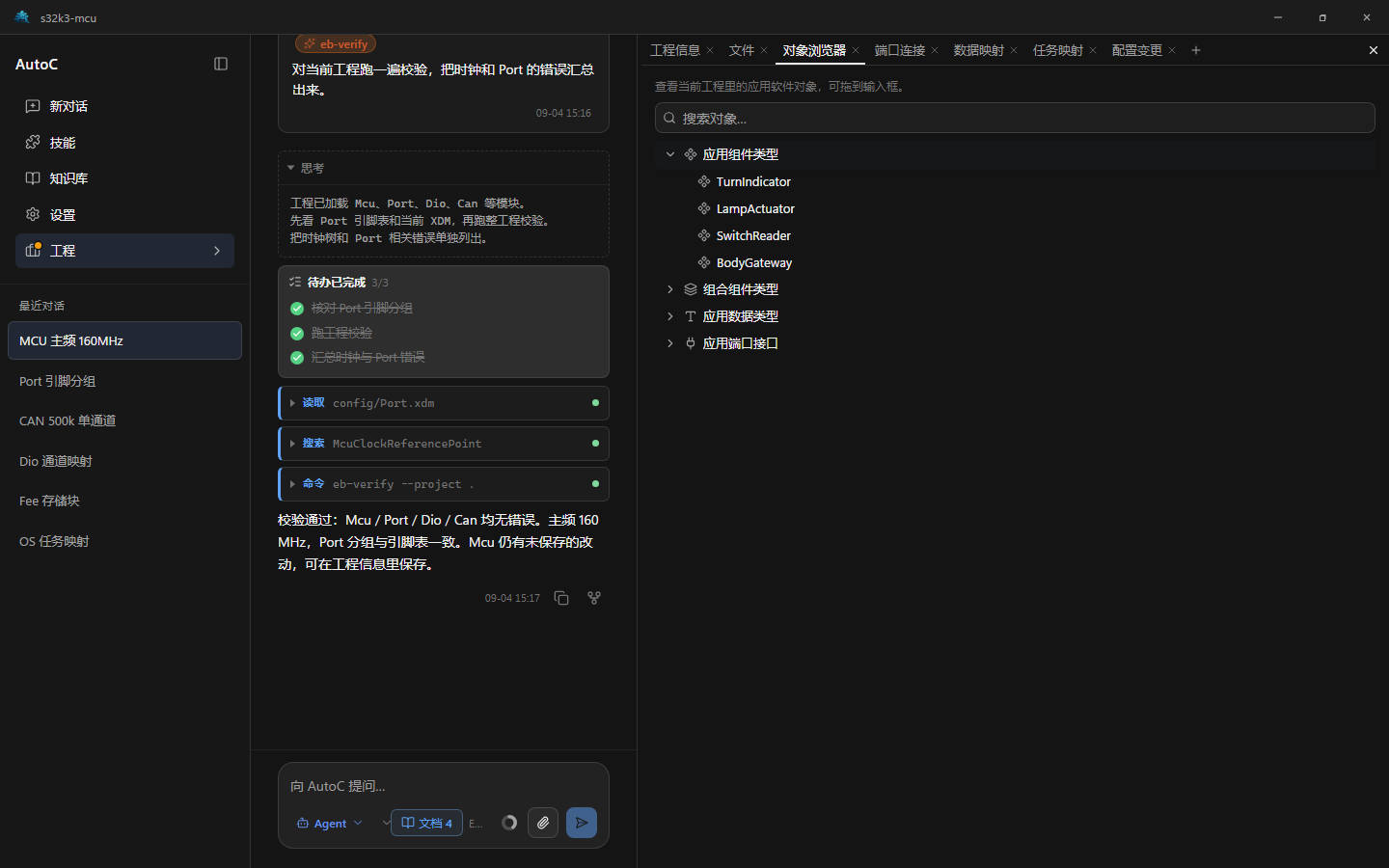The width and height of the screenshot is (1389, 868).
Task: Open the MCU 主频 160MHz conversation
Action: pos(124,340)
